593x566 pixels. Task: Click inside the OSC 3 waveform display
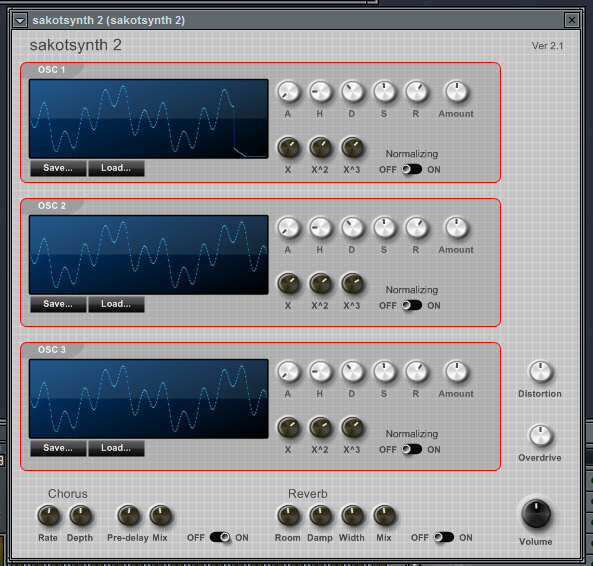(x=149, y=399)
